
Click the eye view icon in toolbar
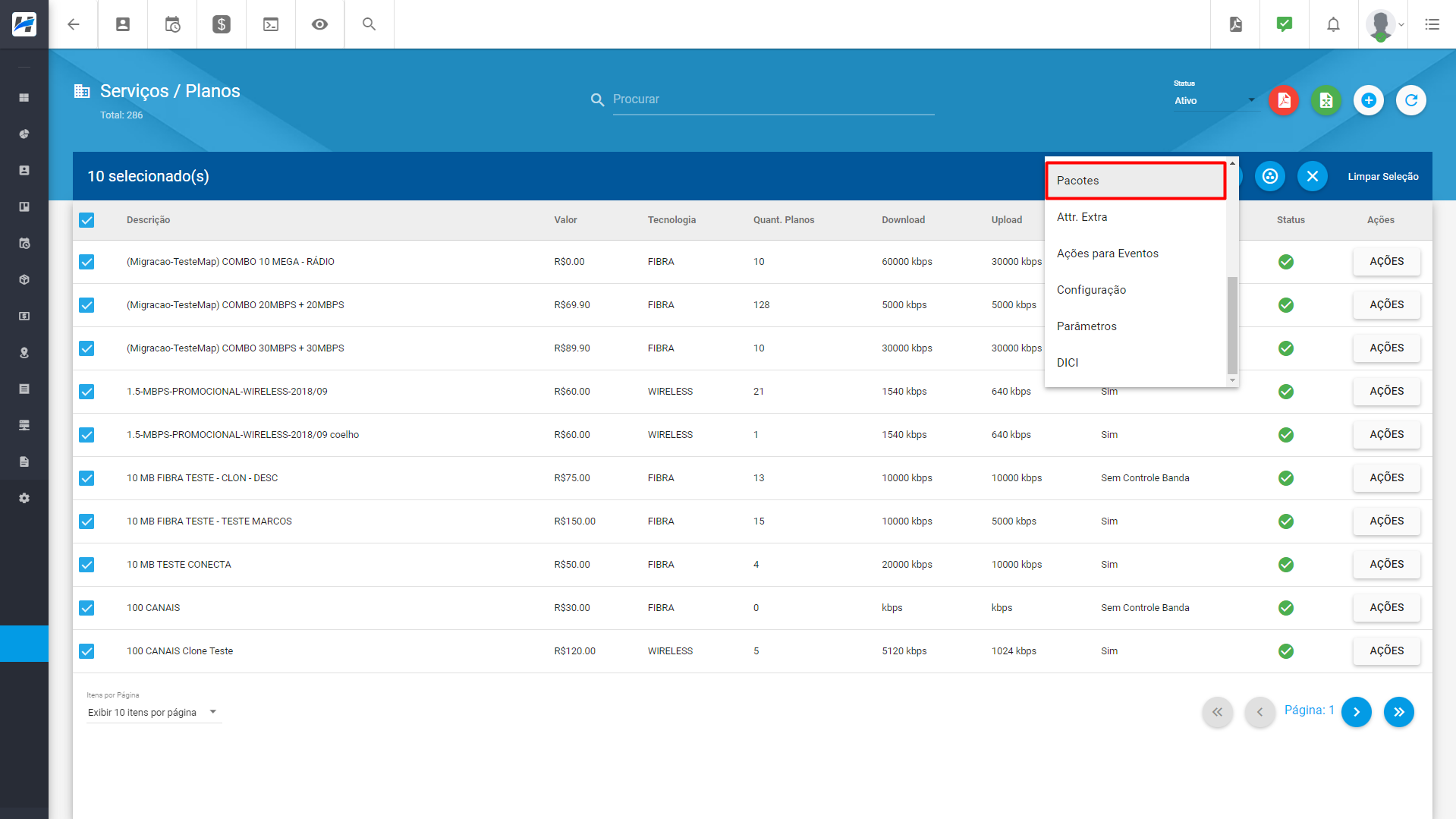tap(320, 24)
